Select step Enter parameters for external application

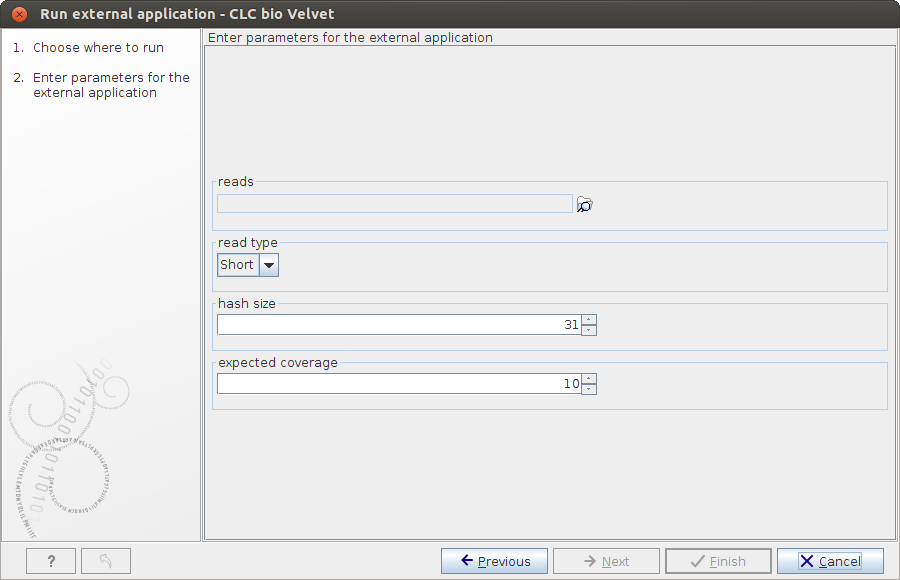pyautogui.click(x=111, y=84)
